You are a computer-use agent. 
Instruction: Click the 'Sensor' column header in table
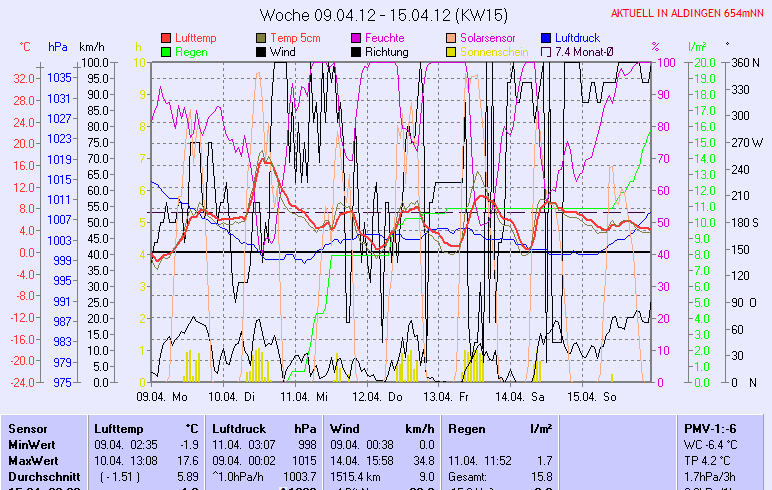coord(27,428)
